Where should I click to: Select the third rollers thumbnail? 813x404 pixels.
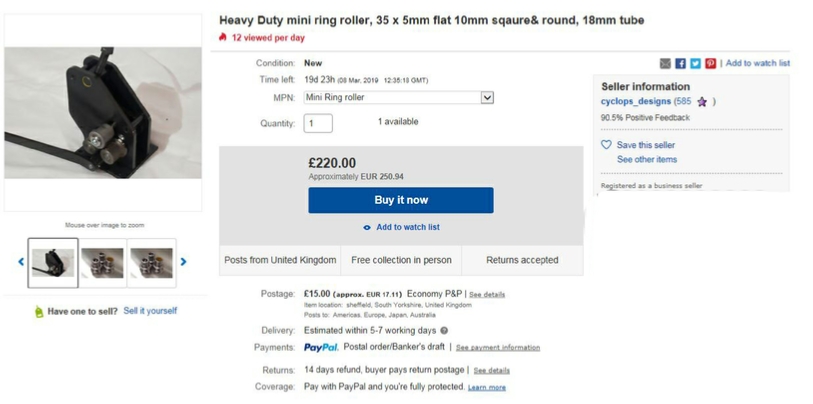151,262
